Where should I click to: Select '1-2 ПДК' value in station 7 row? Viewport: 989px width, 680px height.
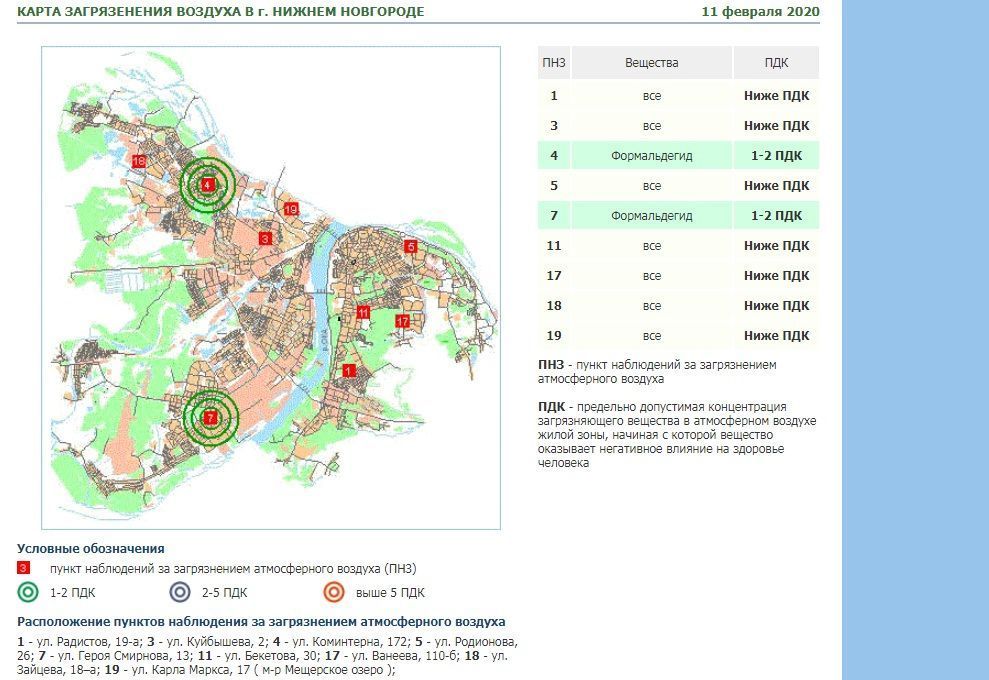point(776,216)
